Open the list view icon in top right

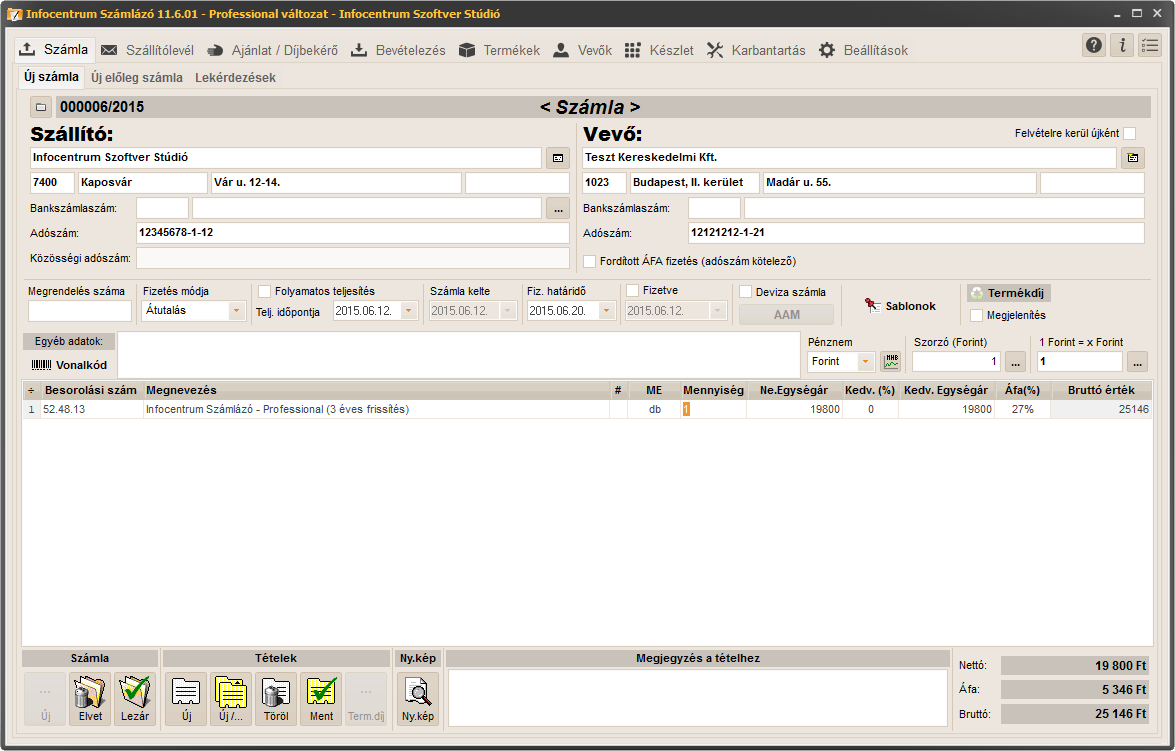point(1150,46)
